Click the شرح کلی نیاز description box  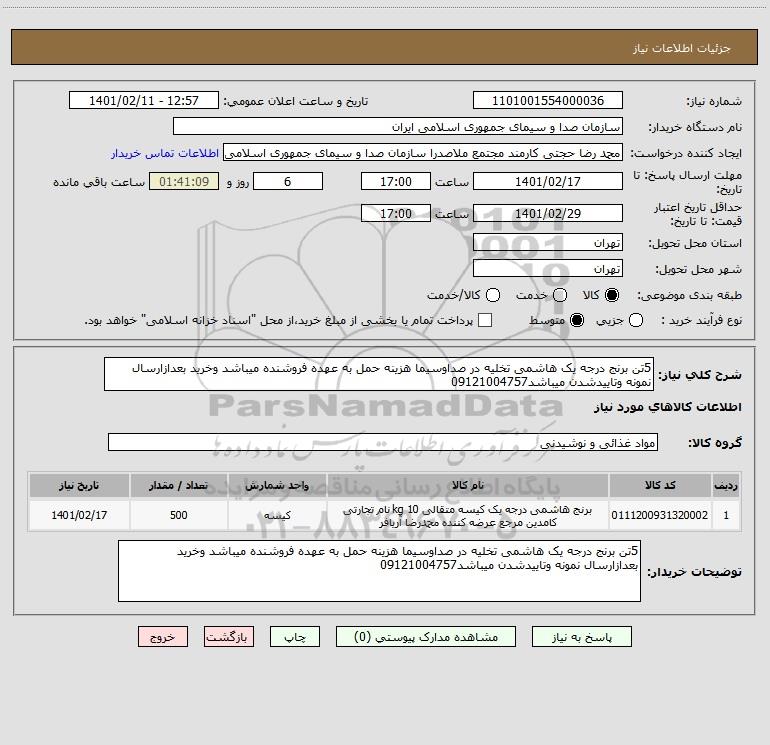pyautogui.click(x=379, y=374)
